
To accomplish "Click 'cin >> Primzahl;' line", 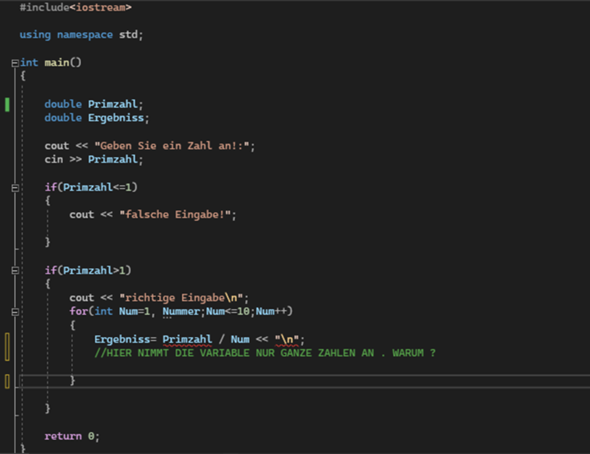I will point(94,159).
